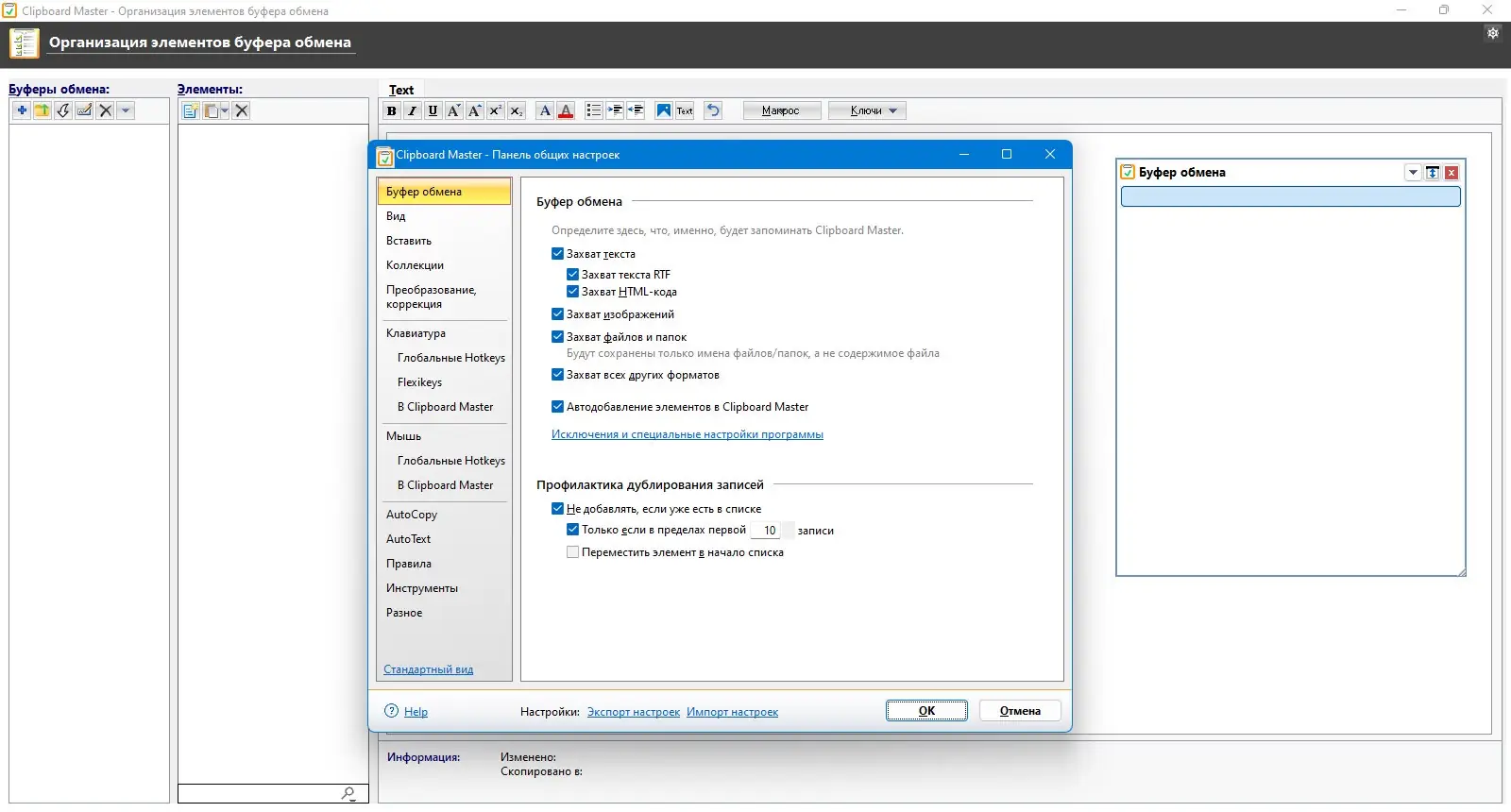Open the AutoText settings section
Screen dimensions: 1511x812
click(408, 539)
